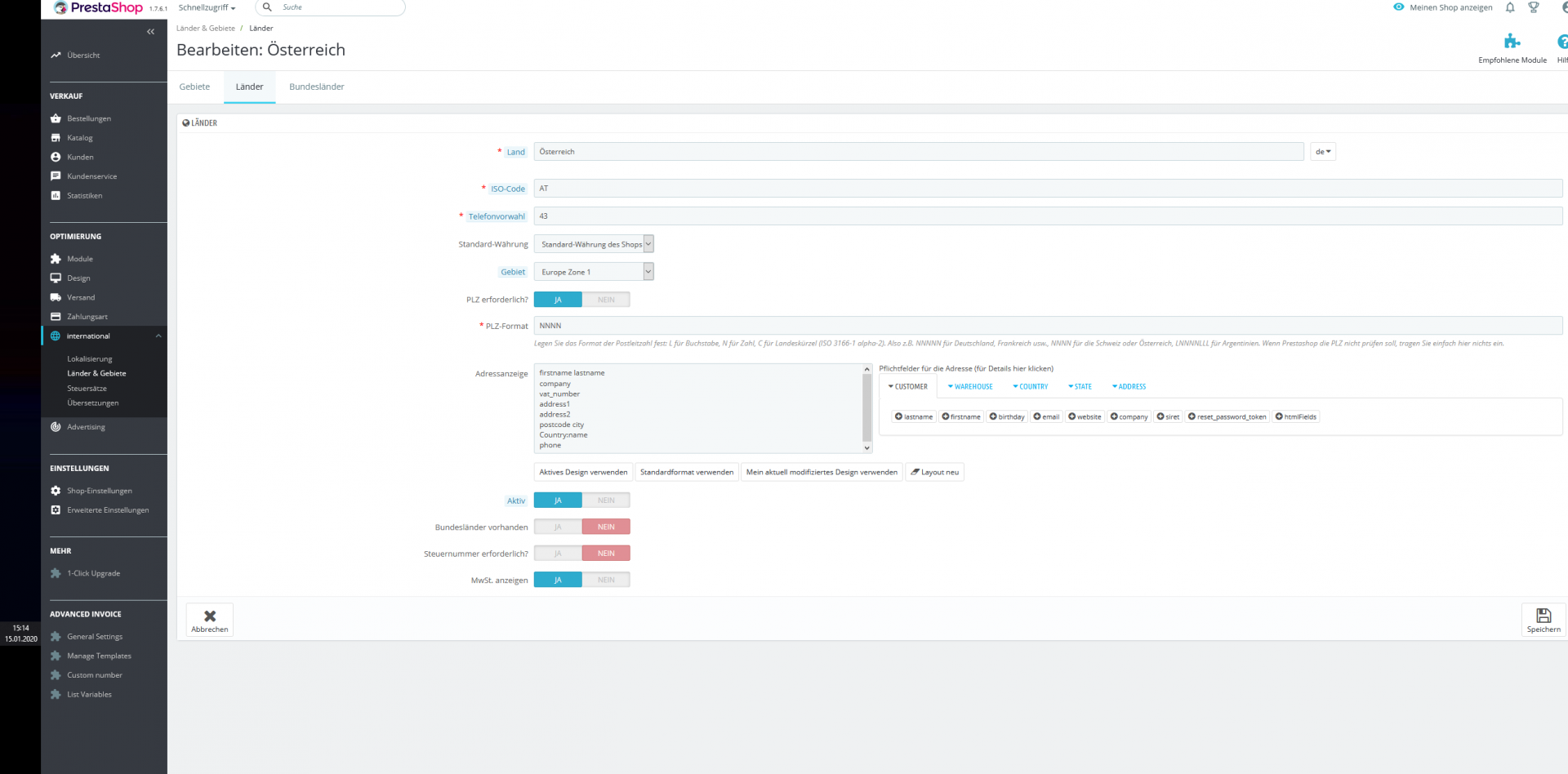1568x774 pixels.
Task: Add the birthday field tag
Action: 1007,416
